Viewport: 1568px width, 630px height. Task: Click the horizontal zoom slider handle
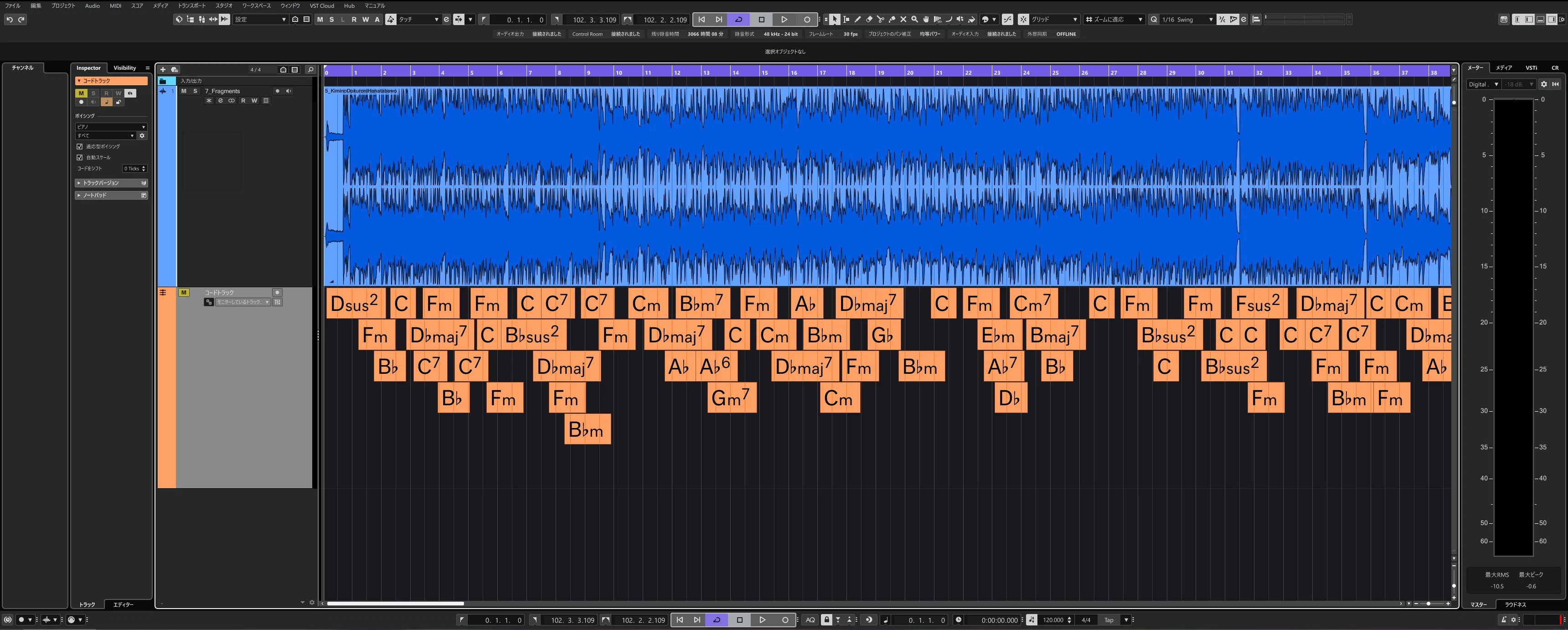coord(1429,604)
